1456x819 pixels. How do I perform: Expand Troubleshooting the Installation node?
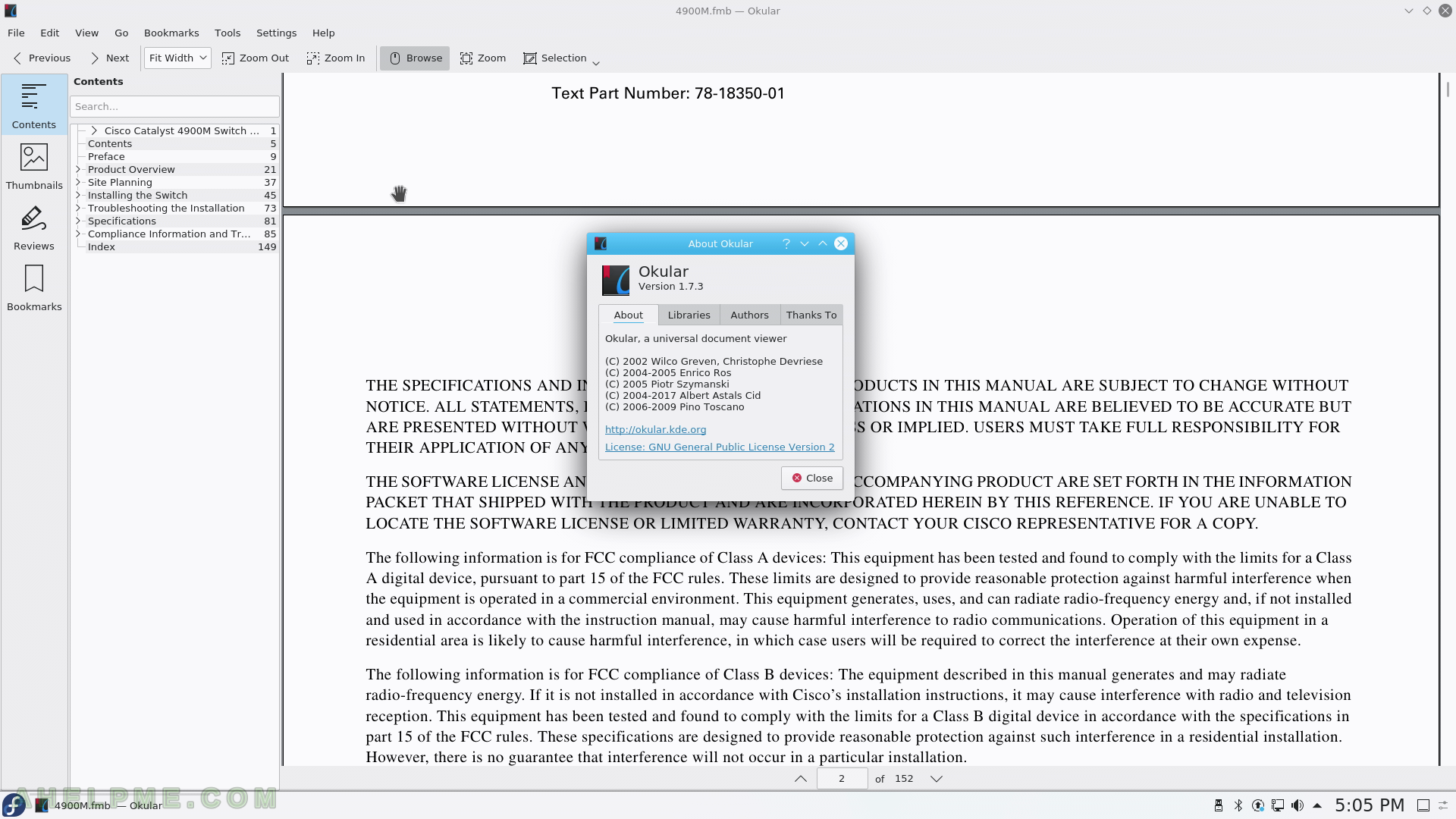(78, 208)
